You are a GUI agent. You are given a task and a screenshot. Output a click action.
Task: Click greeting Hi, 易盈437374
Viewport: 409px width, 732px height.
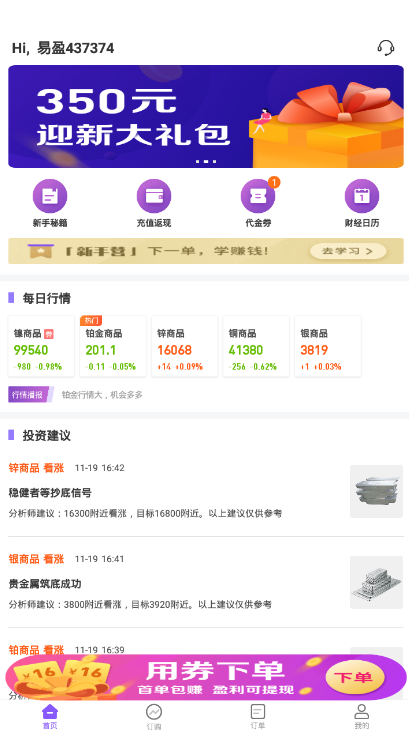pyautogui.click(x=63, y=48)
